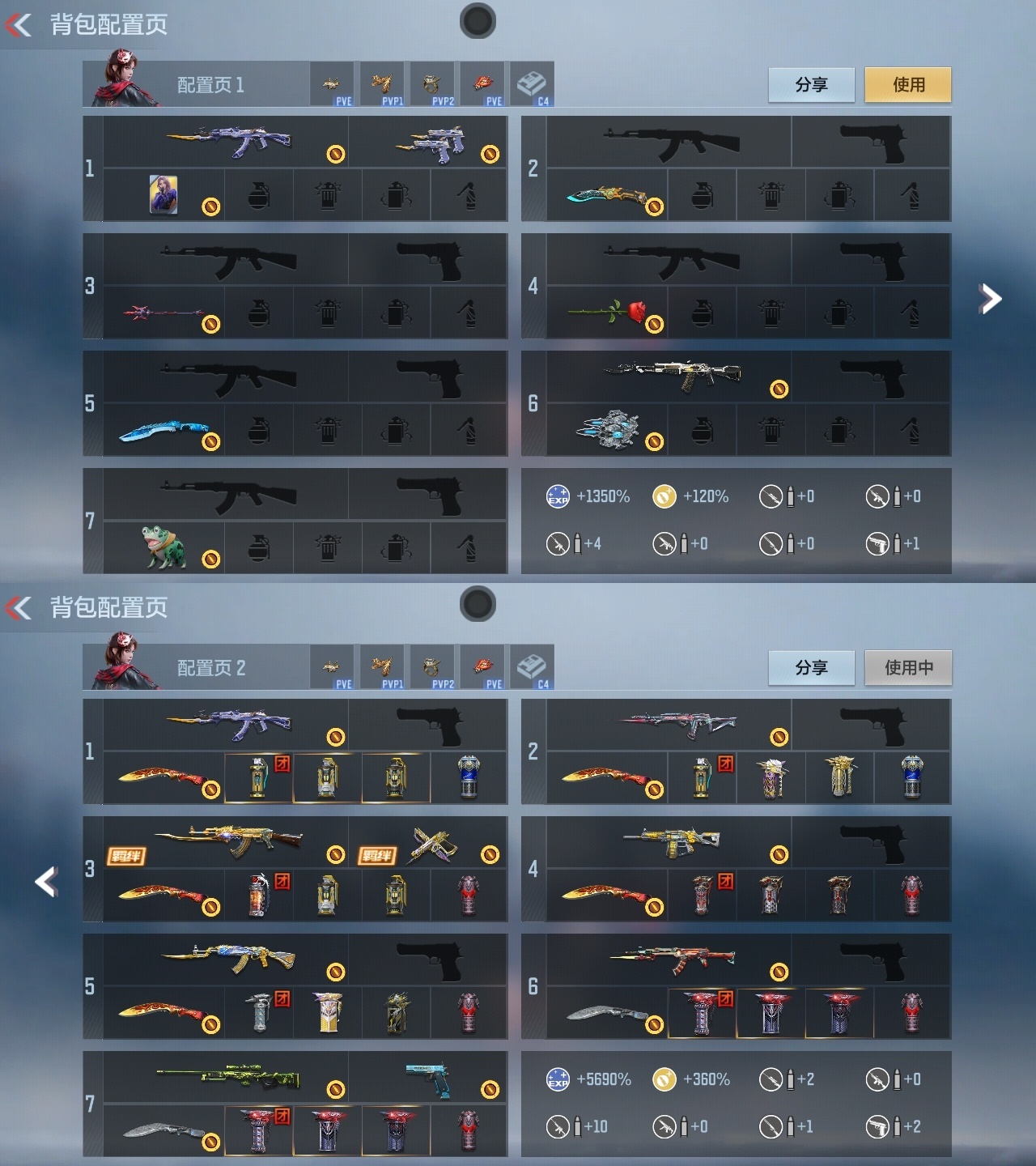
Task: Select golden AK with 羁绊 tag in bag 3
Action: 227,843
